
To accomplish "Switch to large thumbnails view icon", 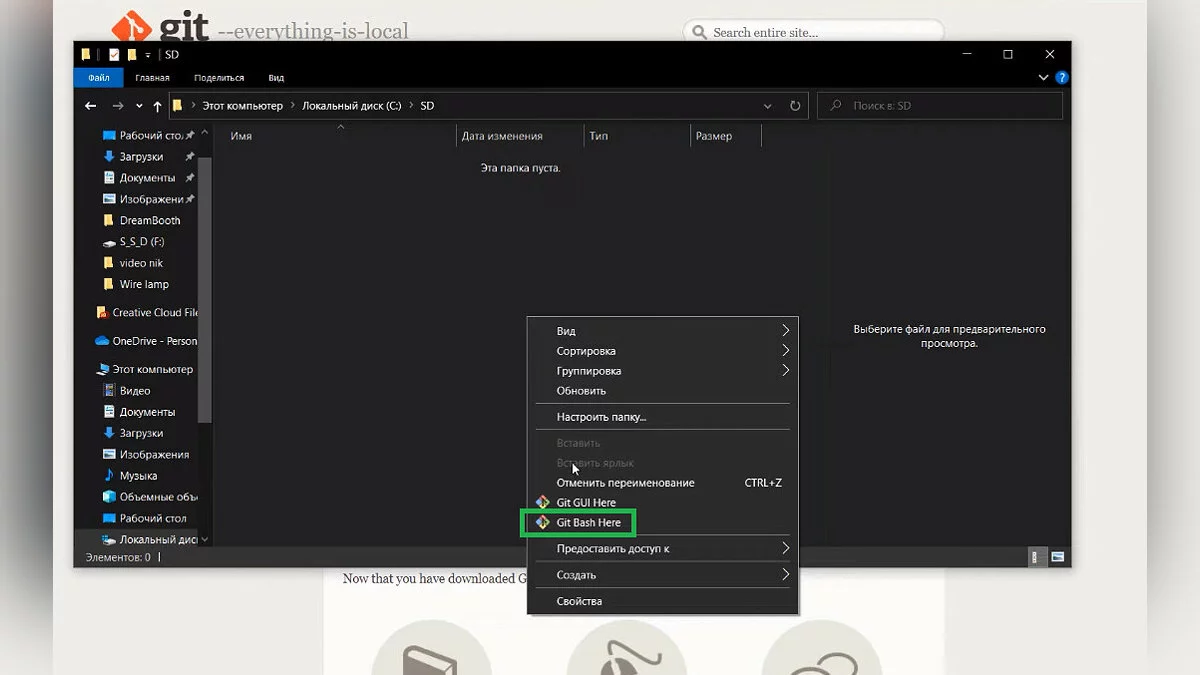I will tap(1057, 557).
